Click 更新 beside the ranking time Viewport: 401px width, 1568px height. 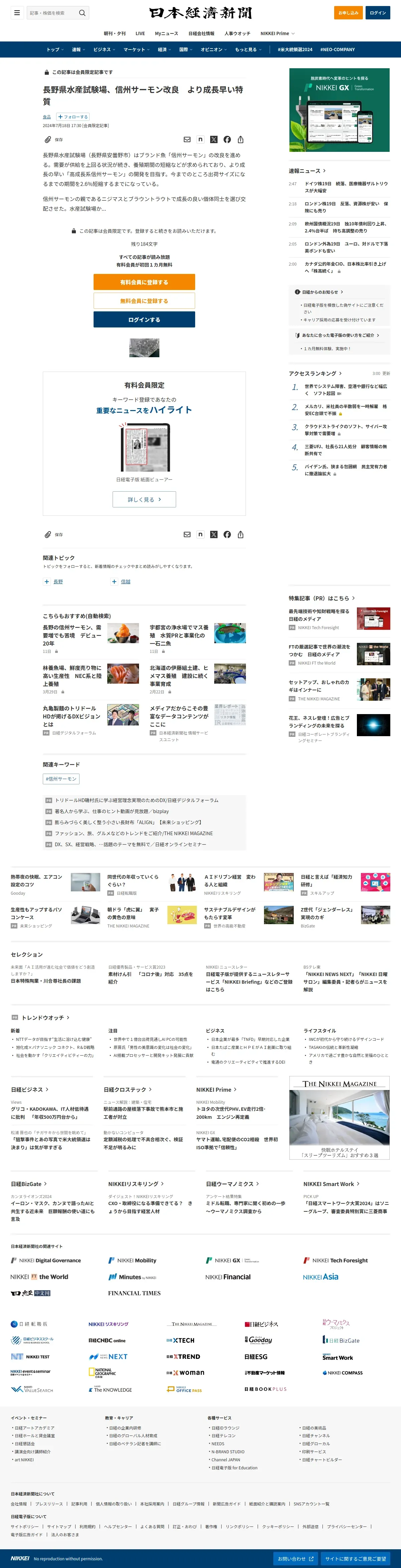(386, 374)
